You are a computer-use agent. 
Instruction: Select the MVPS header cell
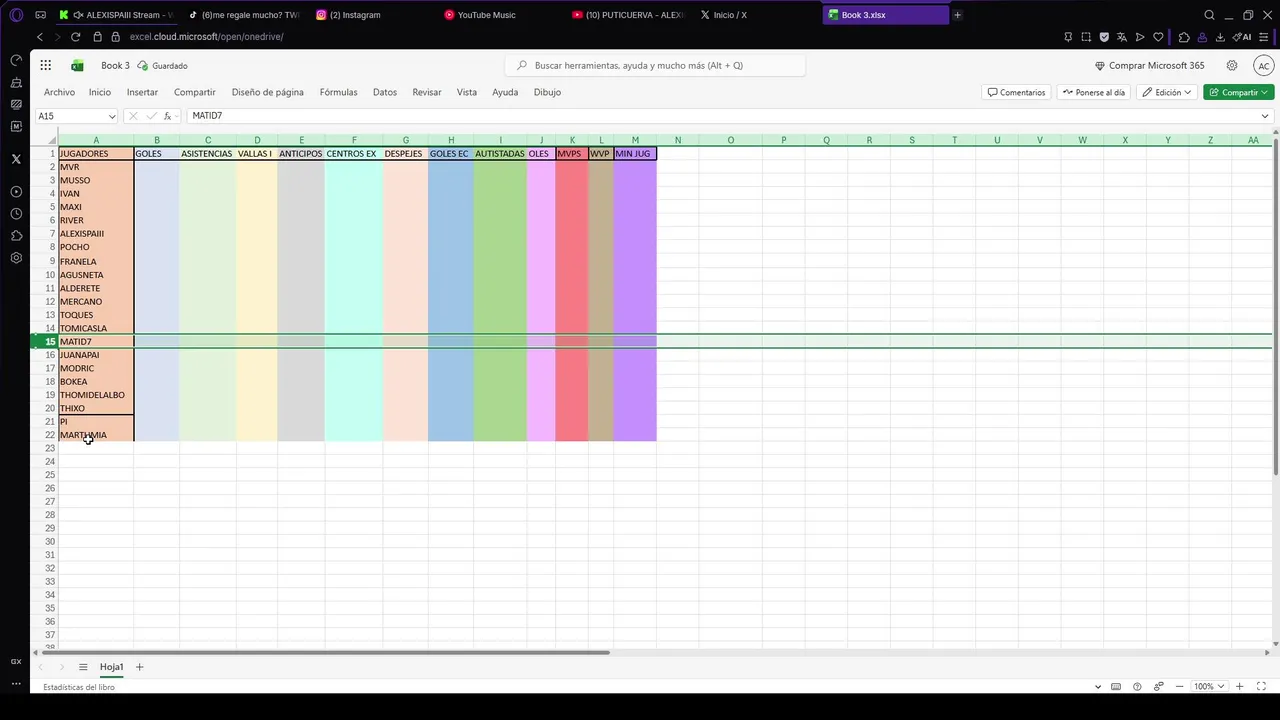point(572,154)
